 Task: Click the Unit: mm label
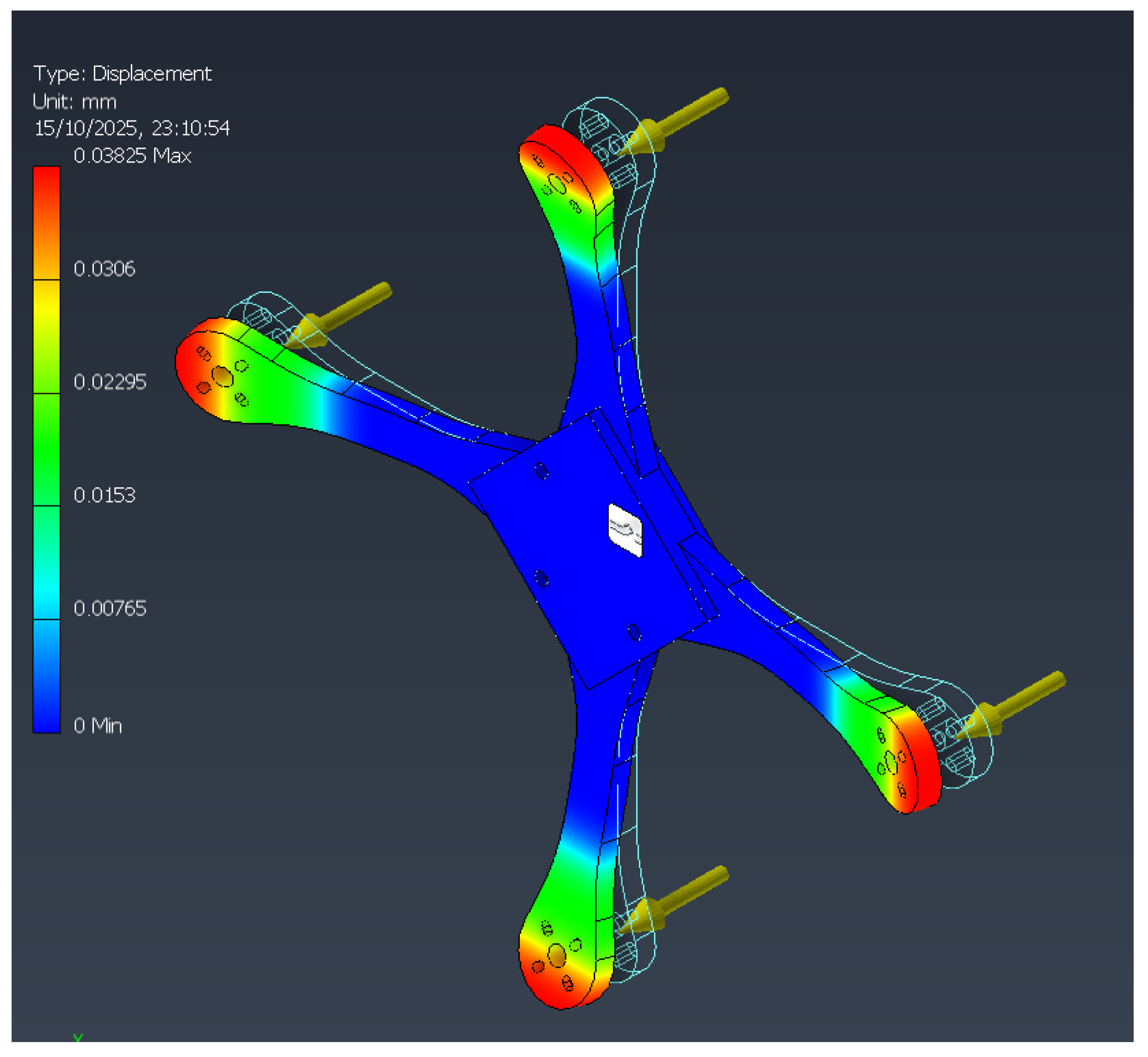click(75, 102)
